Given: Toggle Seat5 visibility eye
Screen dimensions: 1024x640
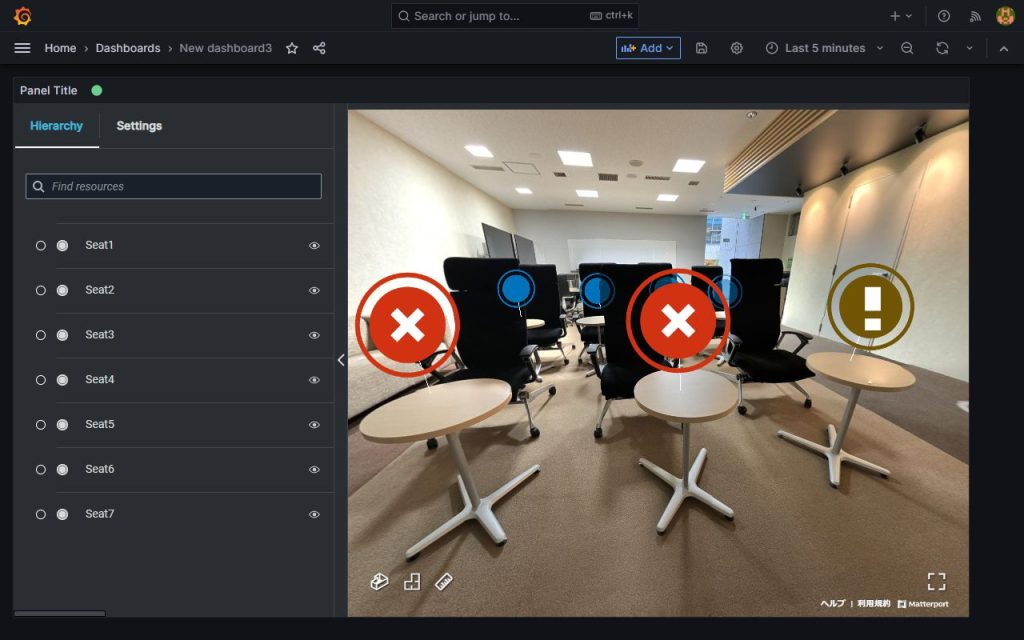Looking at the screenshot, I should 314,424.
